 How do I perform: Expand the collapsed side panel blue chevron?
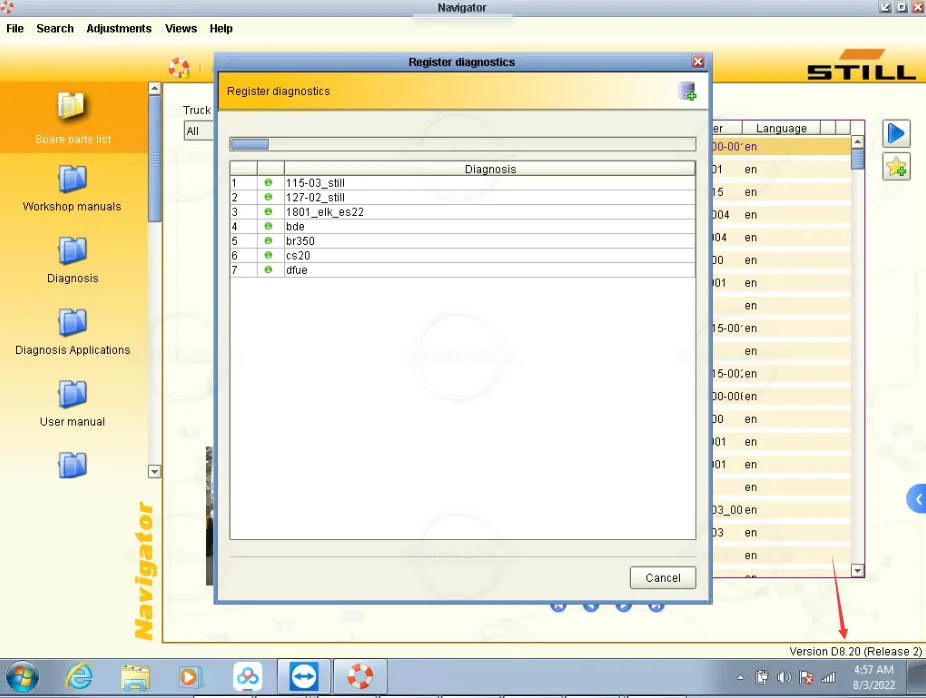tap(916, 499)
